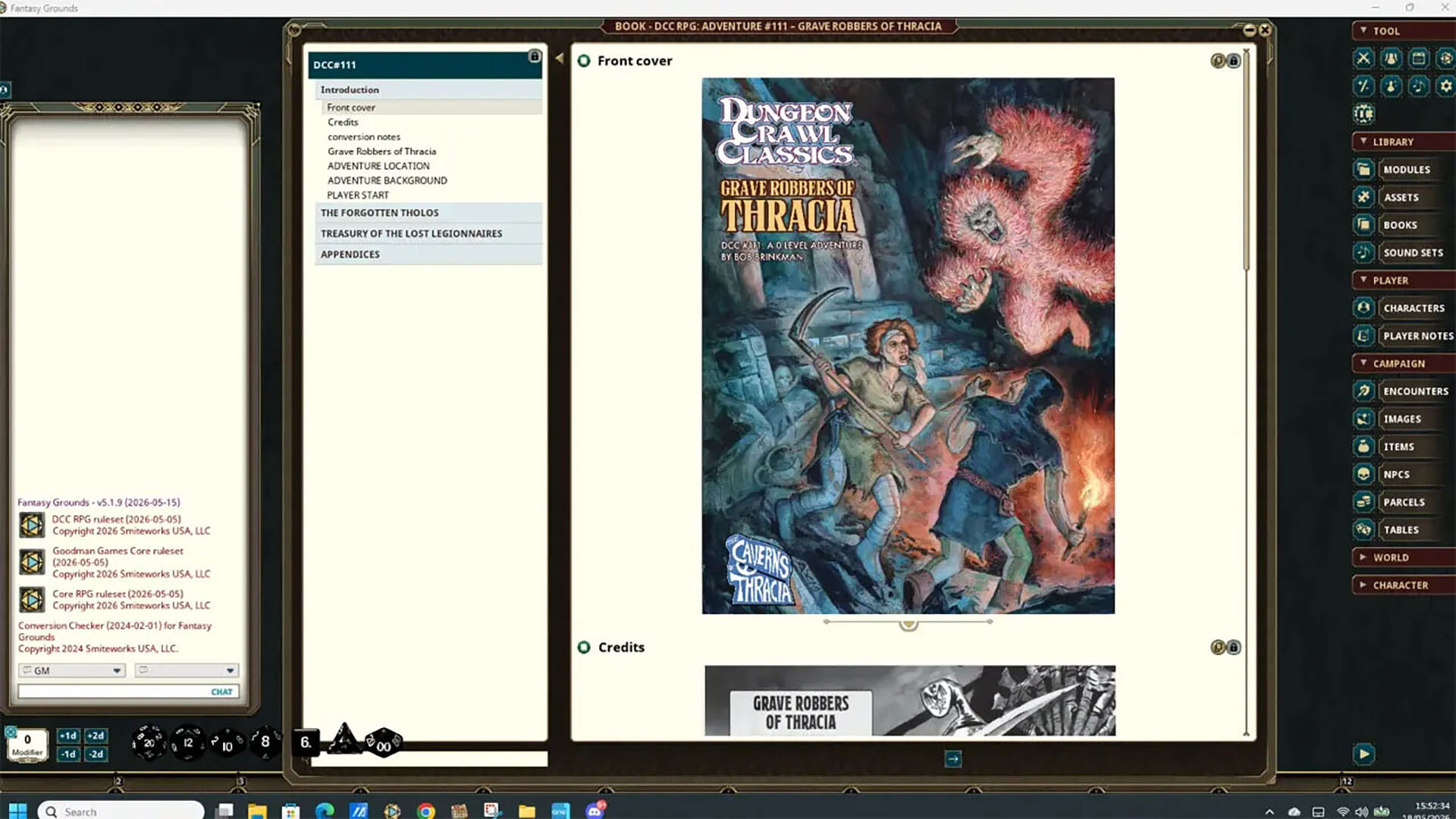
Task: Click the Sound Sets icon
Action: pos(1363,253)
